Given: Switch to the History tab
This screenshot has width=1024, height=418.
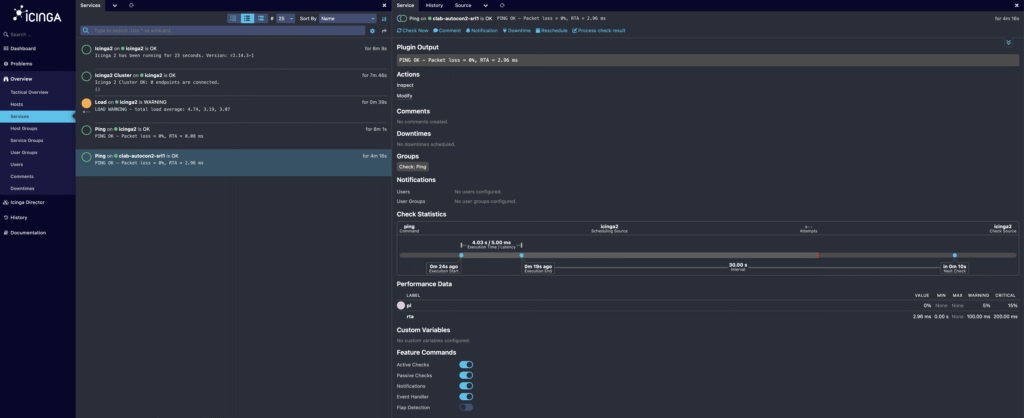Looking at the screenshot, I should pos(434,5).
